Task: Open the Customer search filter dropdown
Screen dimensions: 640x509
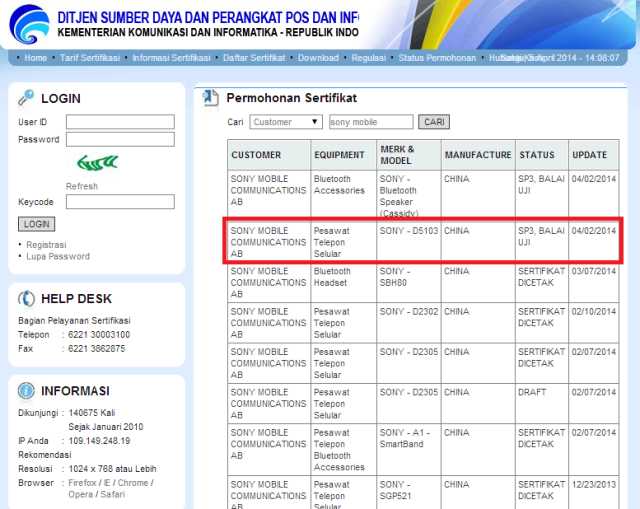Action: click(285, 122)
